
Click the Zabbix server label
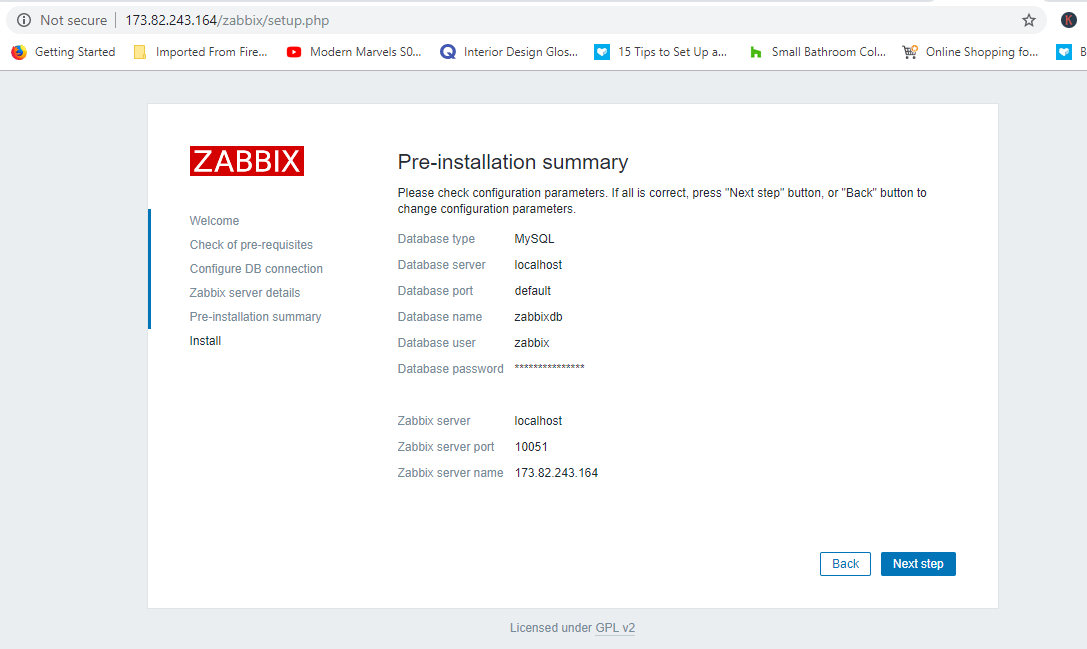click(x=434, y=421)
